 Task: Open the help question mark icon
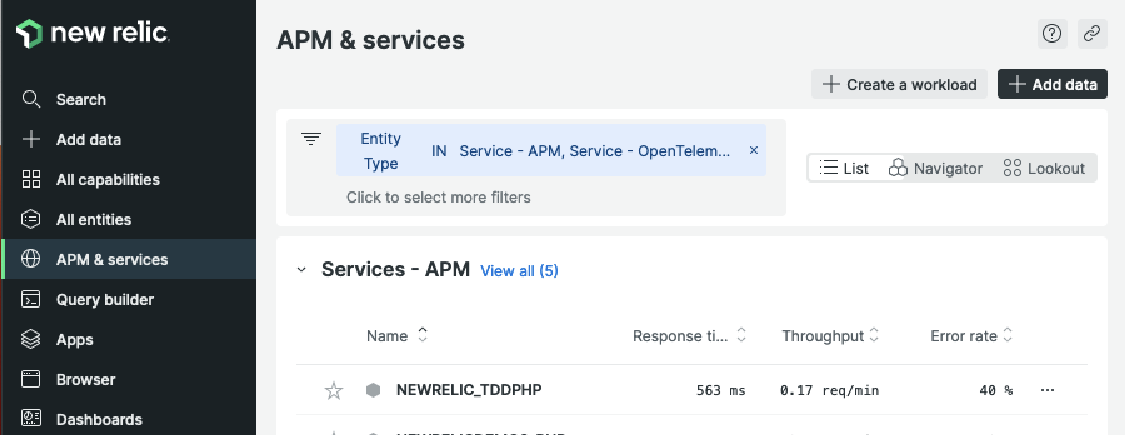[x=1052, y=34]
